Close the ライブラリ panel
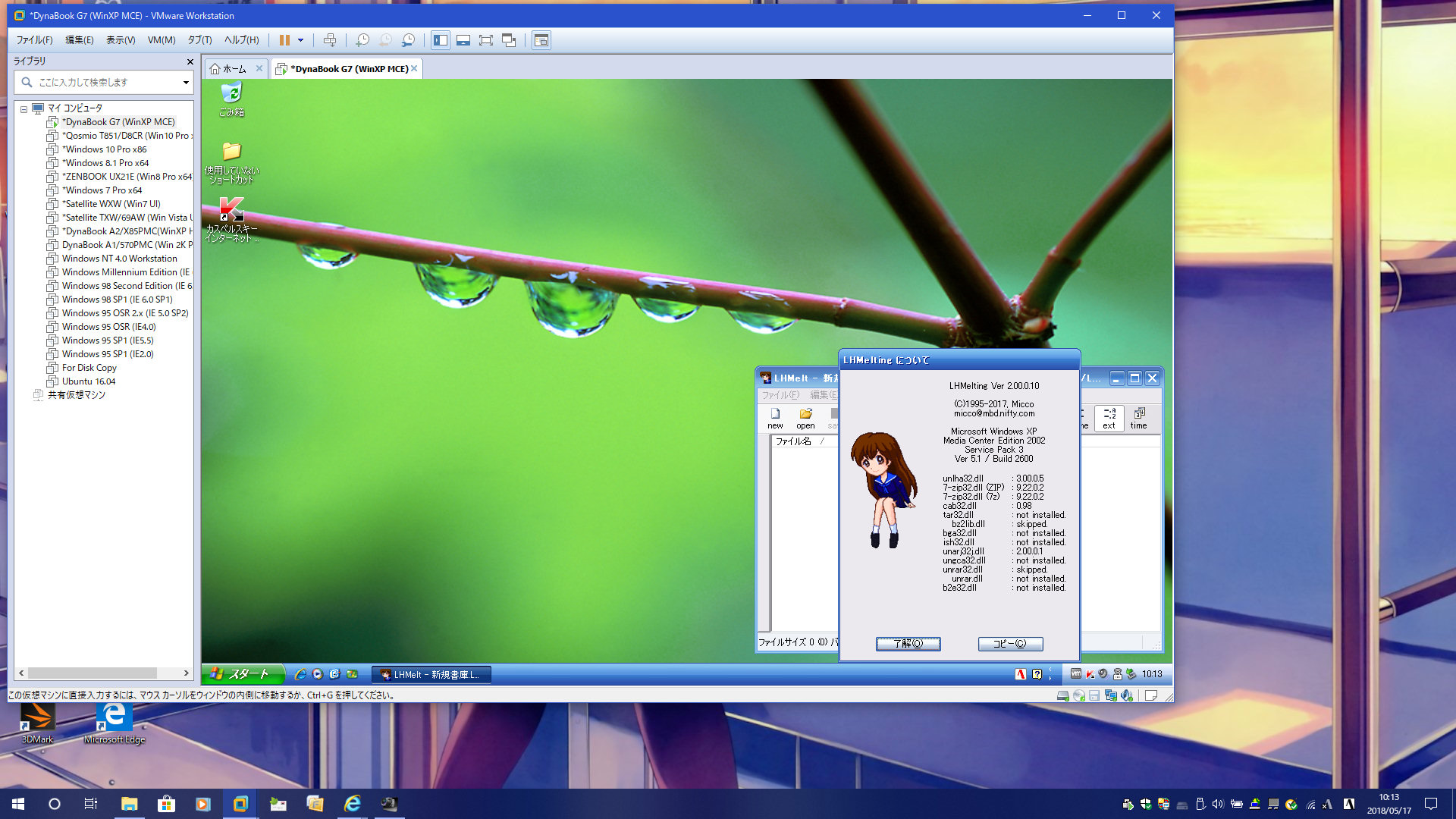 (190, 61)
